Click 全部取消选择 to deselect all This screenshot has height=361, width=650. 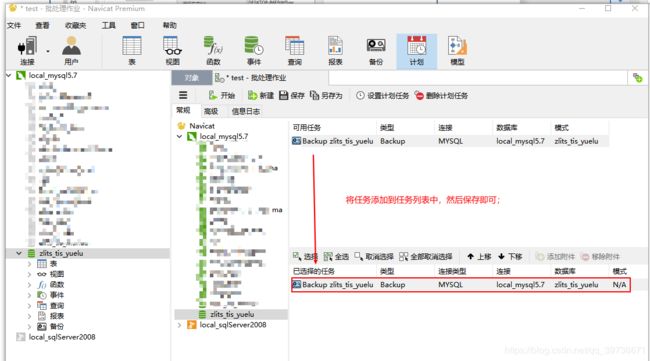click(426, 257)
